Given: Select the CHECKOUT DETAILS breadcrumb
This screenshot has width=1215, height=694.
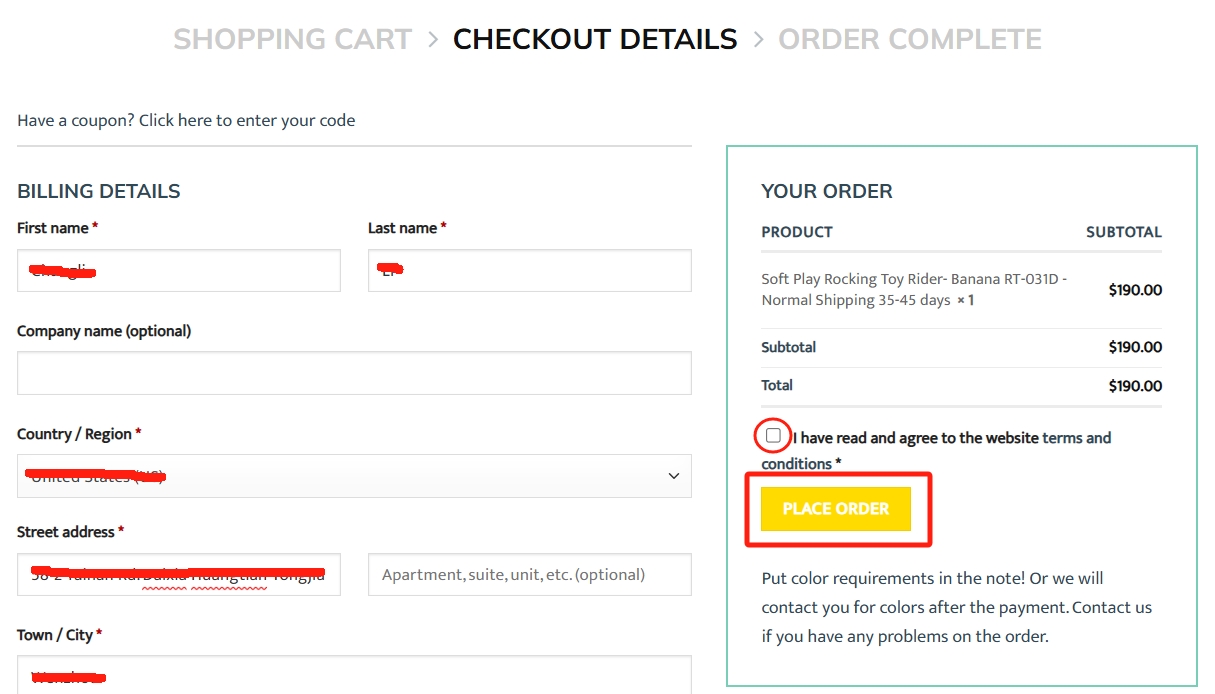Looking at the screenshot, I should [x=595, y=38].
